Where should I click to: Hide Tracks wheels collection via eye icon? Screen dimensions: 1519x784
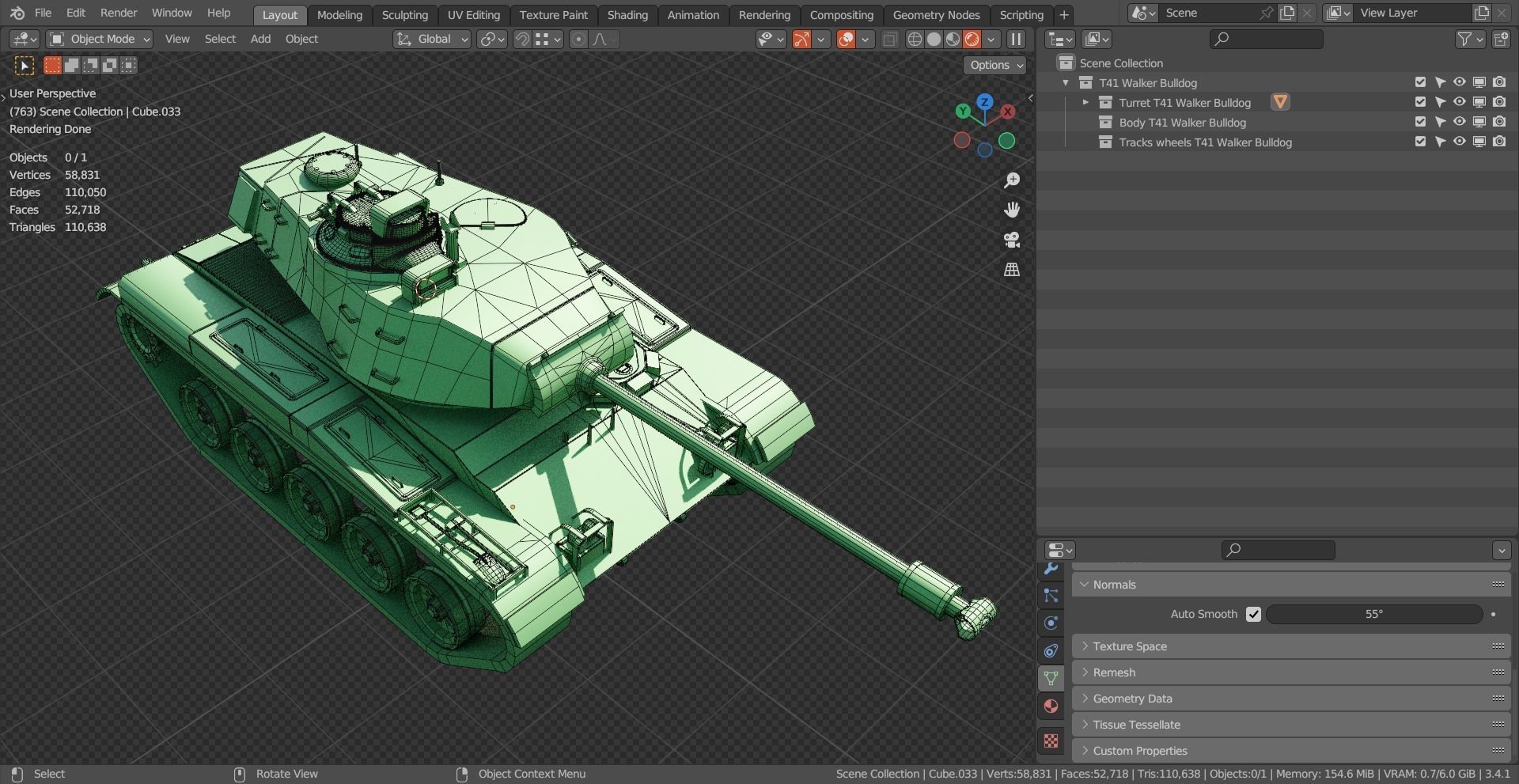[1460, 142]
